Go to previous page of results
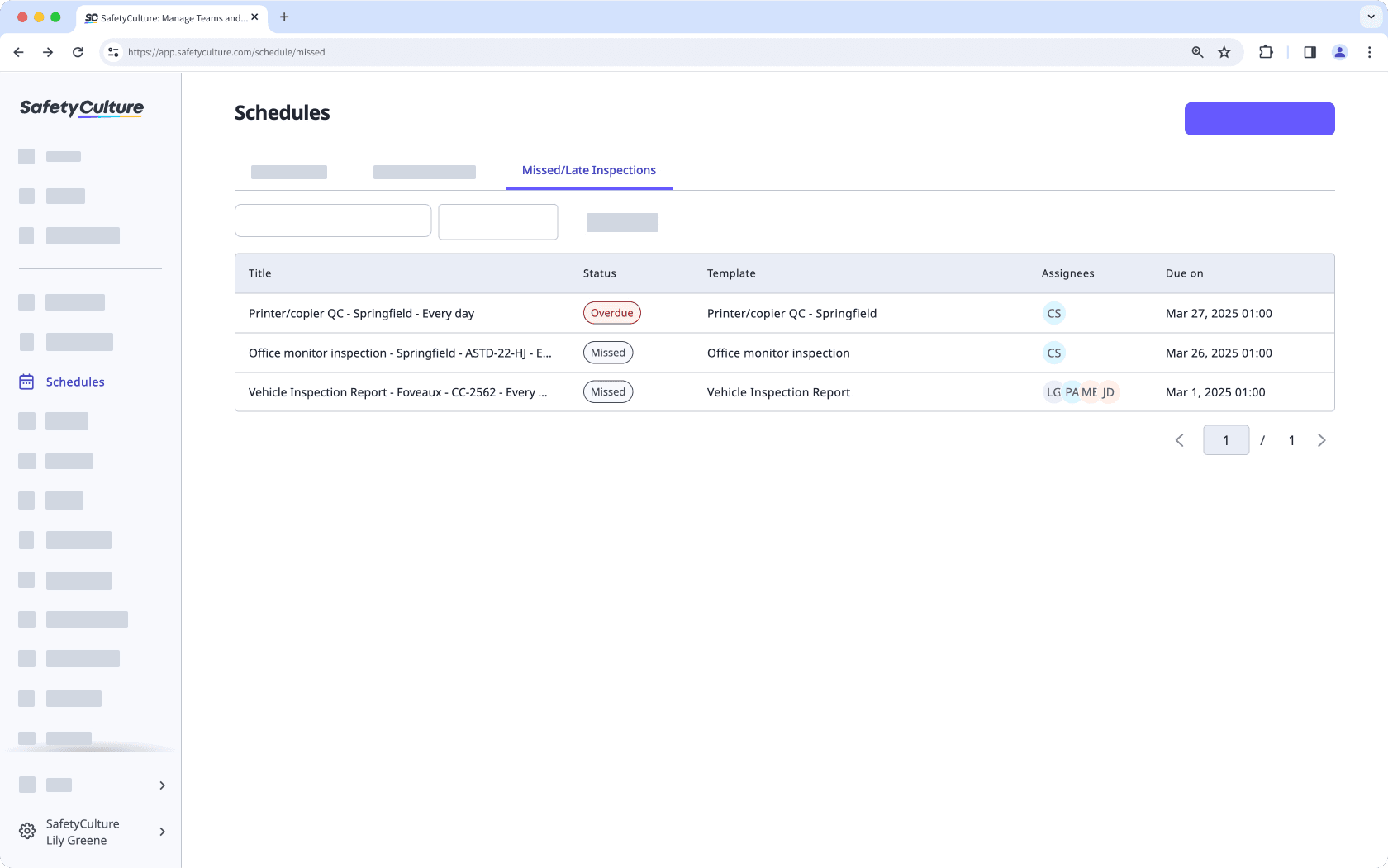 [1180, 440]
